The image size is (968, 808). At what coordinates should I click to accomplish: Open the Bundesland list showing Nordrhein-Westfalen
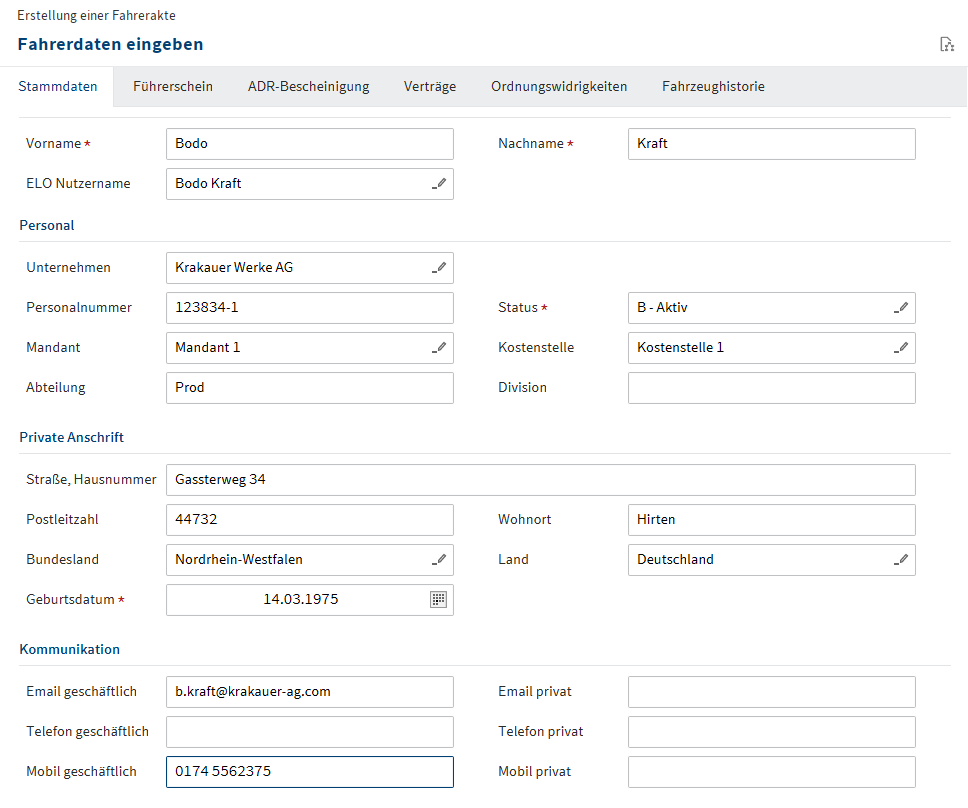(298, 560)
